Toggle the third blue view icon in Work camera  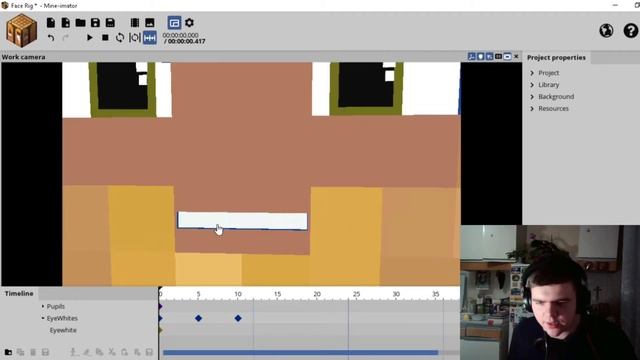tap(489, 56)
